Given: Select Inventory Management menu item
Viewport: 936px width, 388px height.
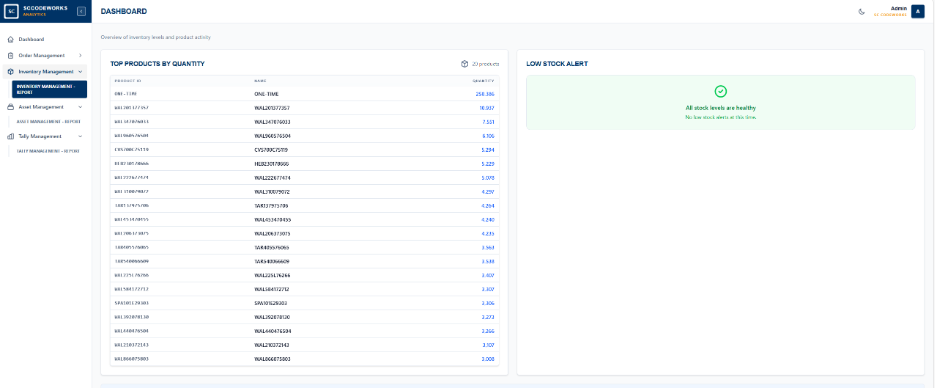Looking at the screenshot, I should 45,72.
